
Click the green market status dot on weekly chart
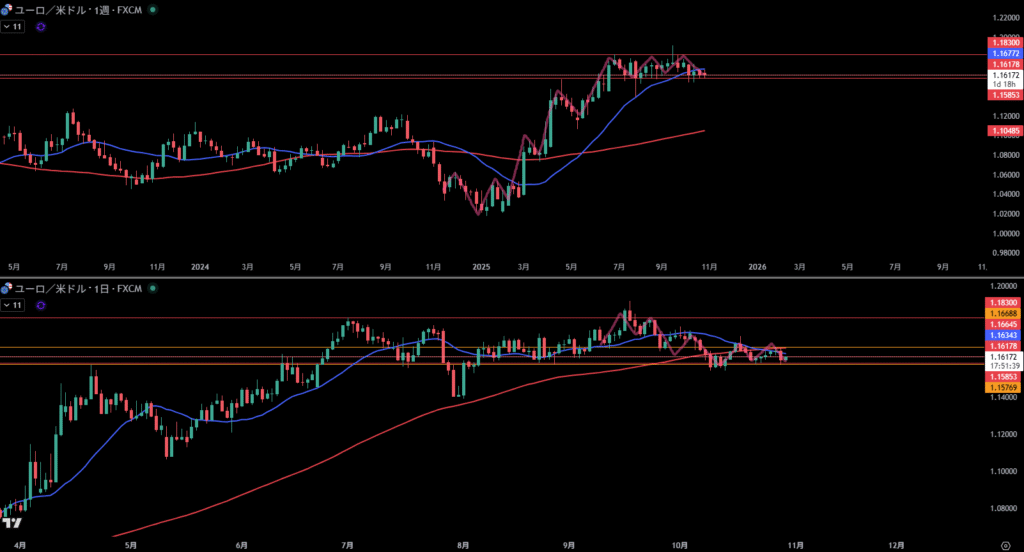pyautogui.click(x=152, y=9)
